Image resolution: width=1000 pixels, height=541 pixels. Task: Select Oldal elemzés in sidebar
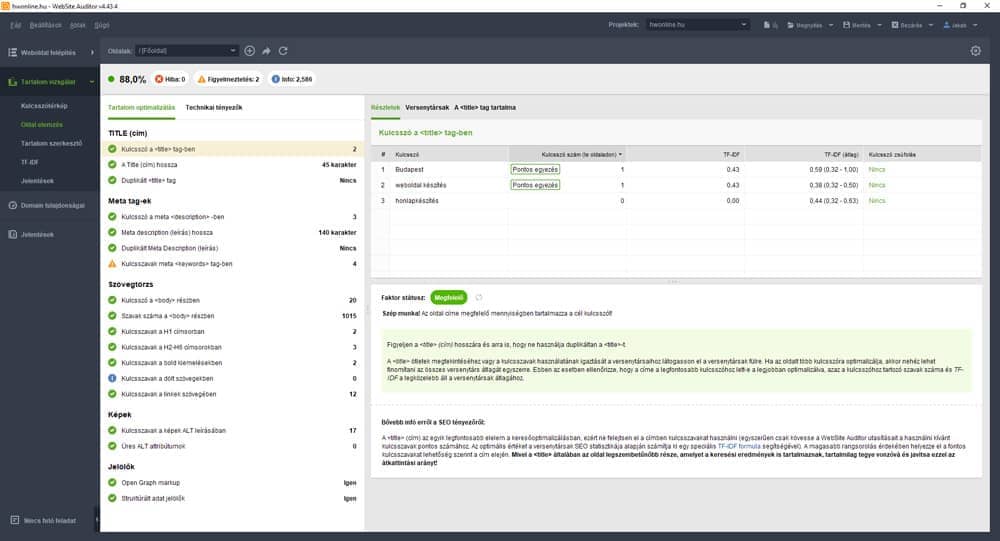[41, 124]
